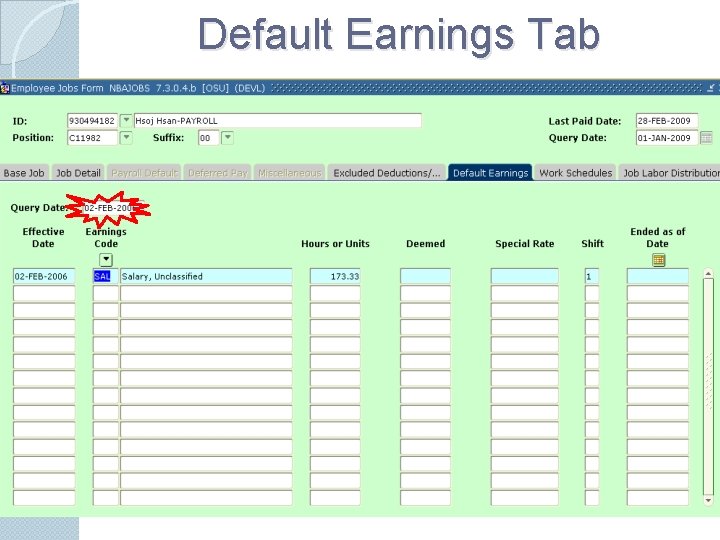
Task: Click the ID field 930494182
Action: click(92, 121)
